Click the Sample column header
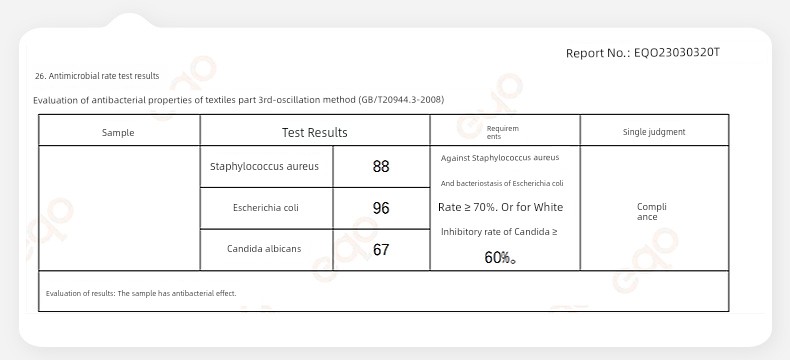The height and width of the screenshot is (360, 790). pos(118,132)
